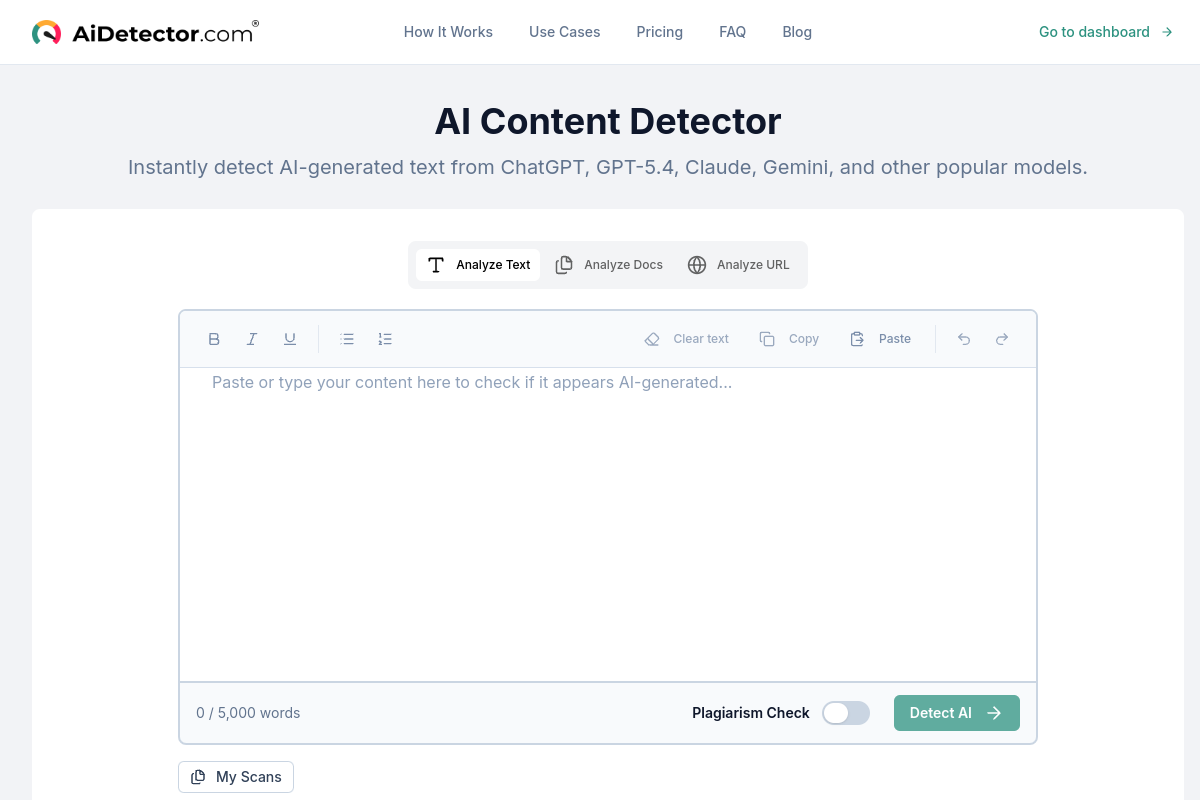Screen dimensions: 1200x800
Task: Click inside the content text area
Action: click(608, 524)
